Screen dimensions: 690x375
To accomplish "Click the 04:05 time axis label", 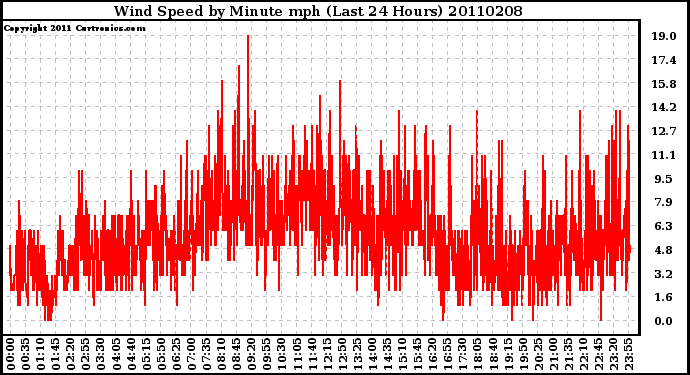I will pyautogui.click(x=116, y=354).
